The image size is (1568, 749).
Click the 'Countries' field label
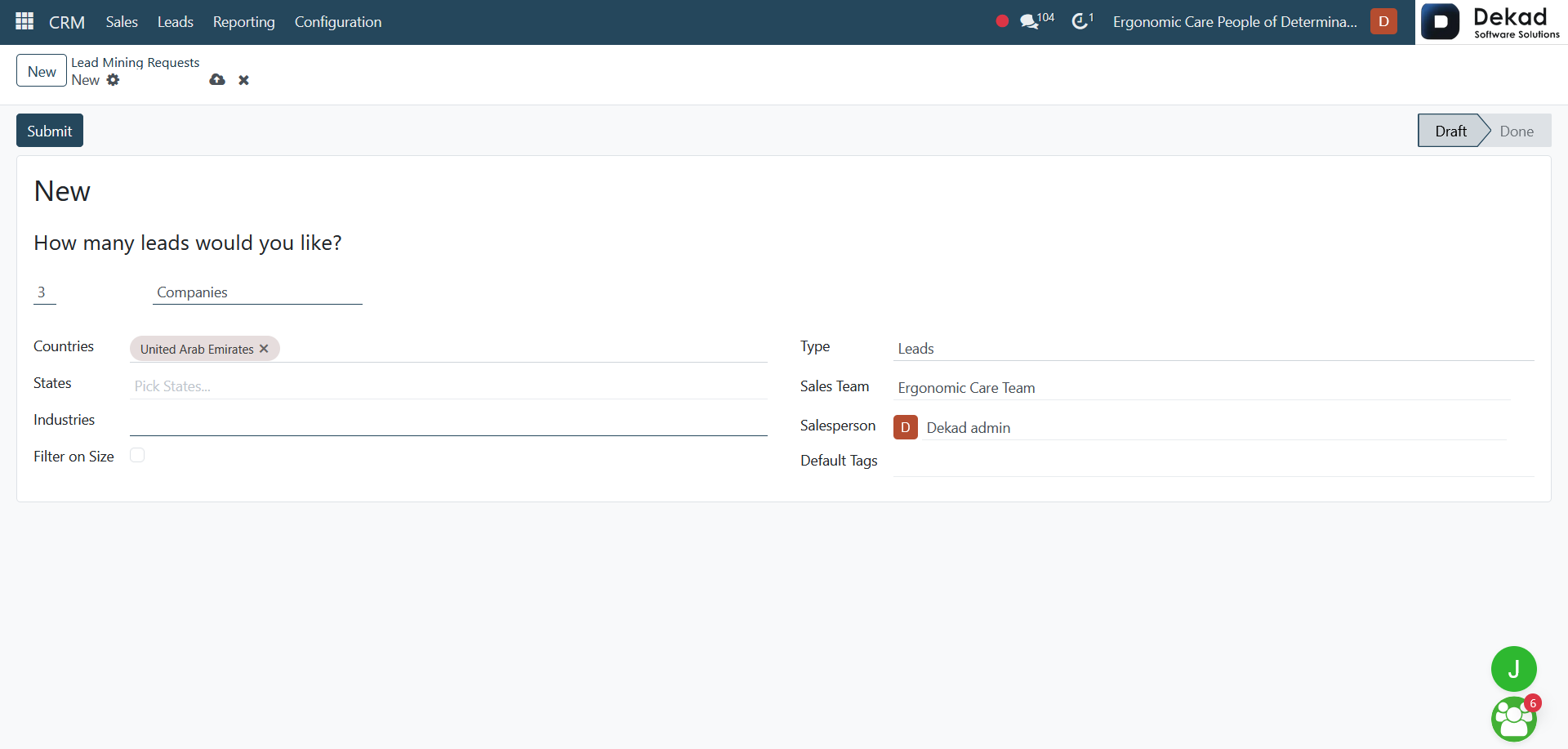click(64, 346)
